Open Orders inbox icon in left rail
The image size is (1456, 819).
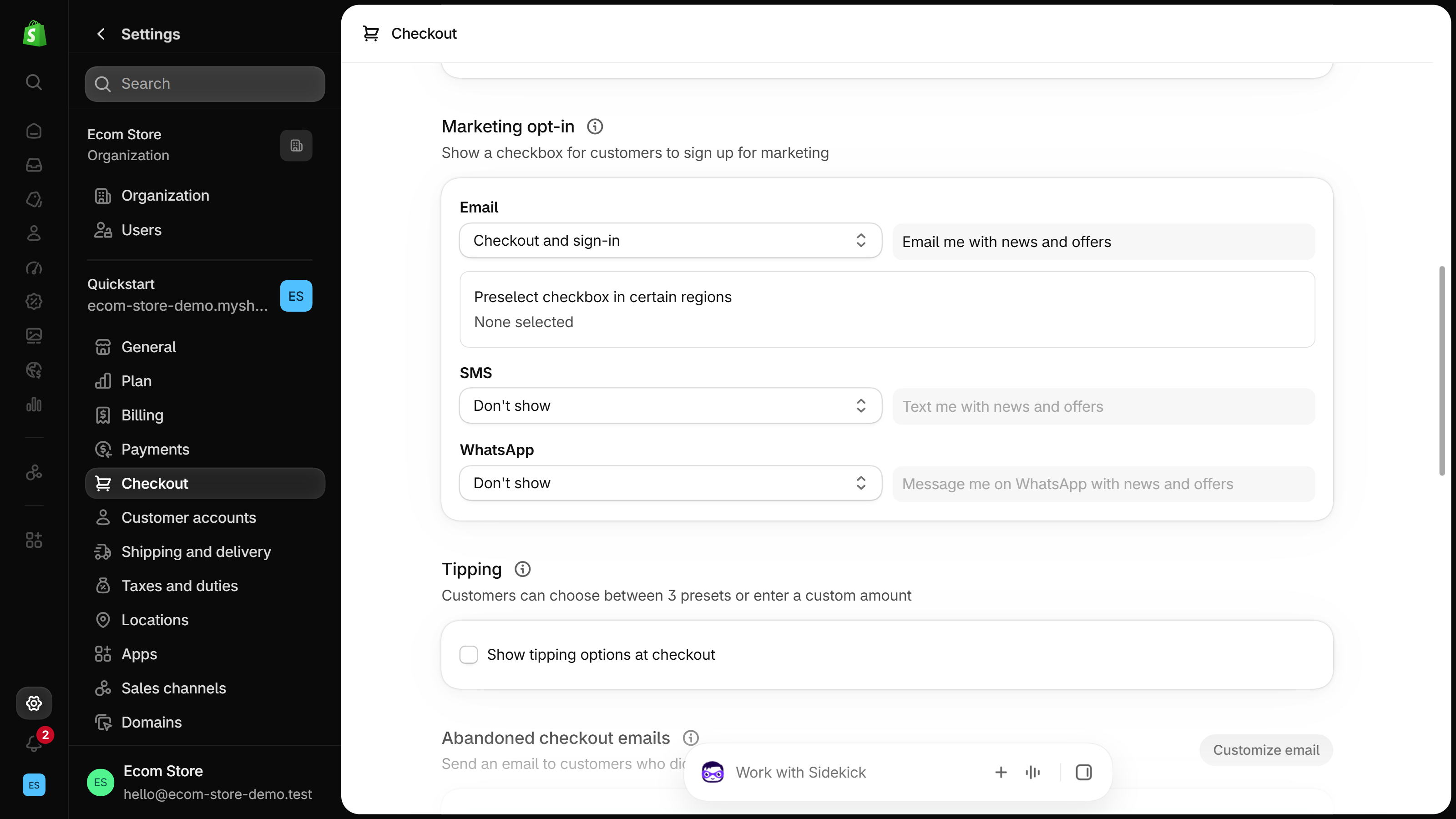[34, 165]
